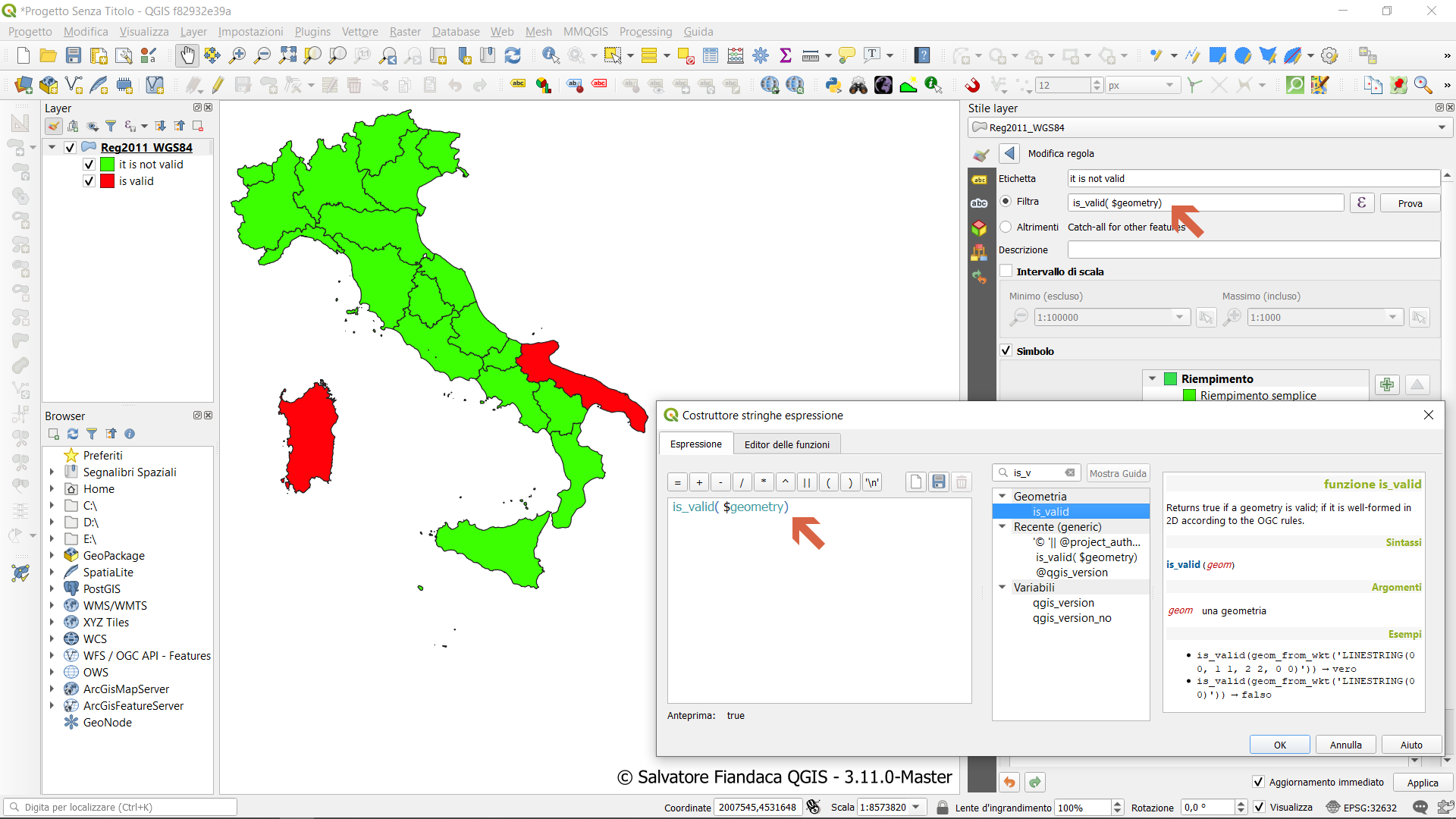Click the Aiuto button
The width and height of the screenshot is (1456, 819).
click(x=1411, y=745)
